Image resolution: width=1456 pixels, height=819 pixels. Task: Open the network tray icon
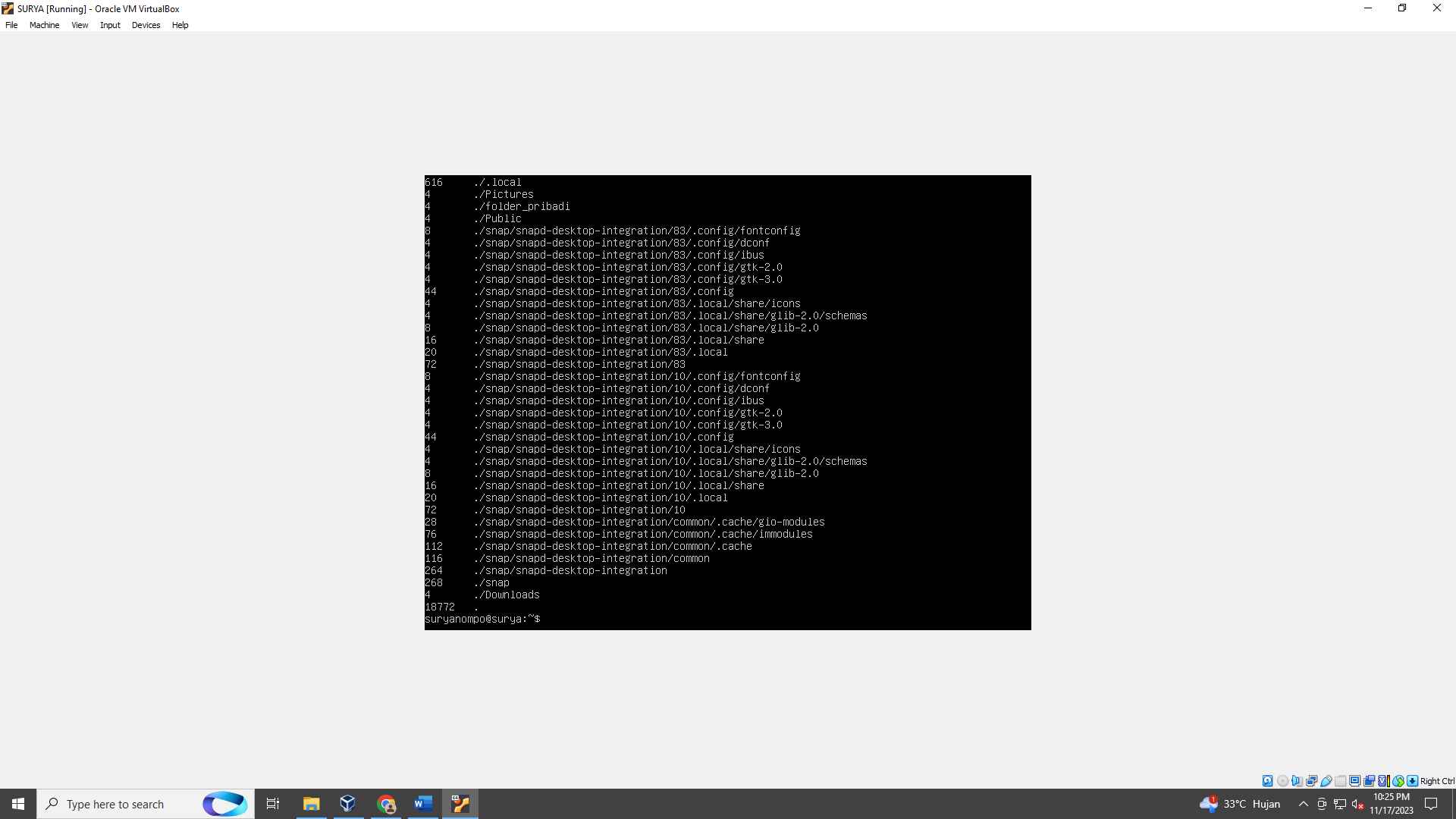(1340, 804)
